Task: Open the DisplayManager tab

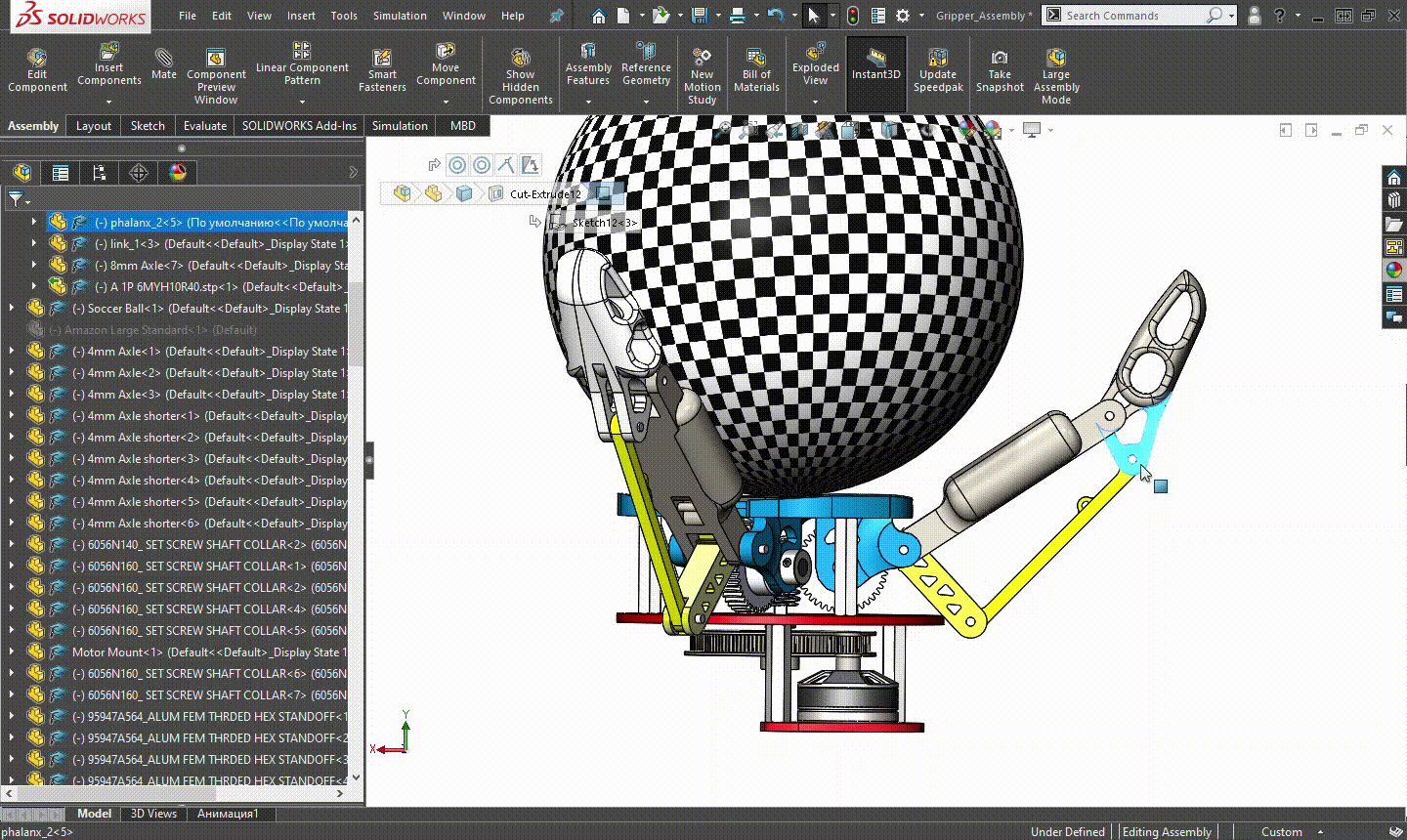Action: click(x=177, y=173)
